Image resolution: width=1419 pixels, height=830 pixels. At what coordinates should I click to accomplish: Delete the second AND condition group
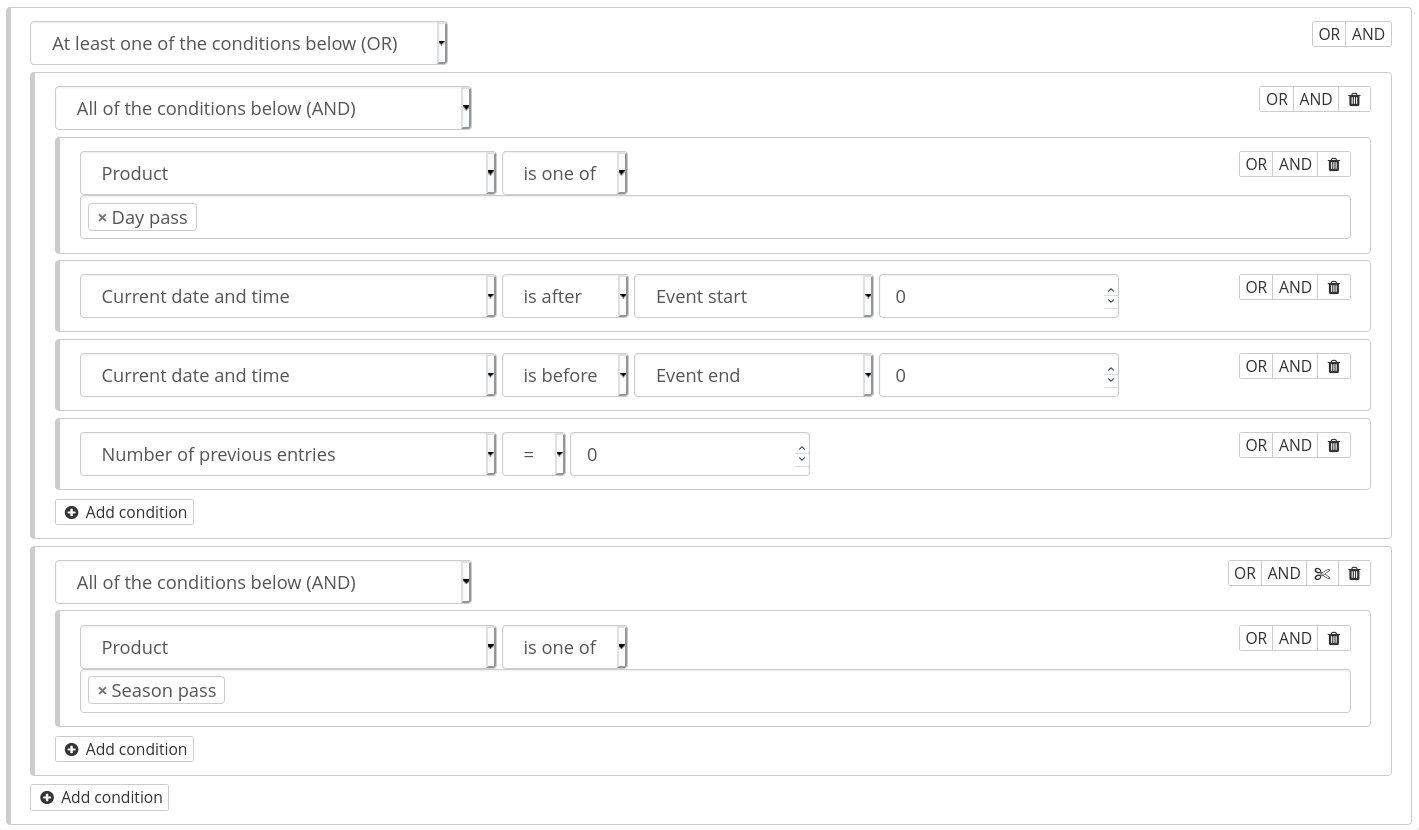(1355, 573)
